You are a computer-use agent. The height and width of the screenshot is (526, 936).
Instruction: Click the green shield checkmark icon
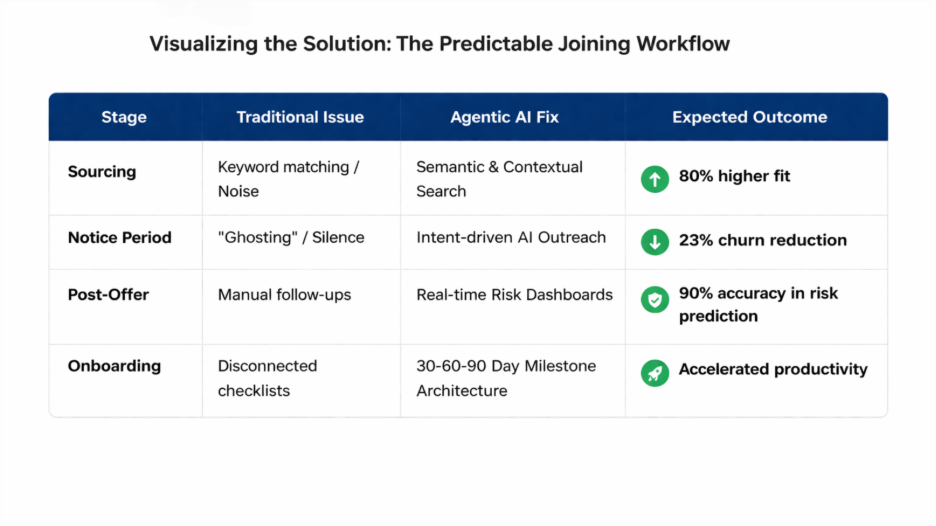tap(655, 299)
